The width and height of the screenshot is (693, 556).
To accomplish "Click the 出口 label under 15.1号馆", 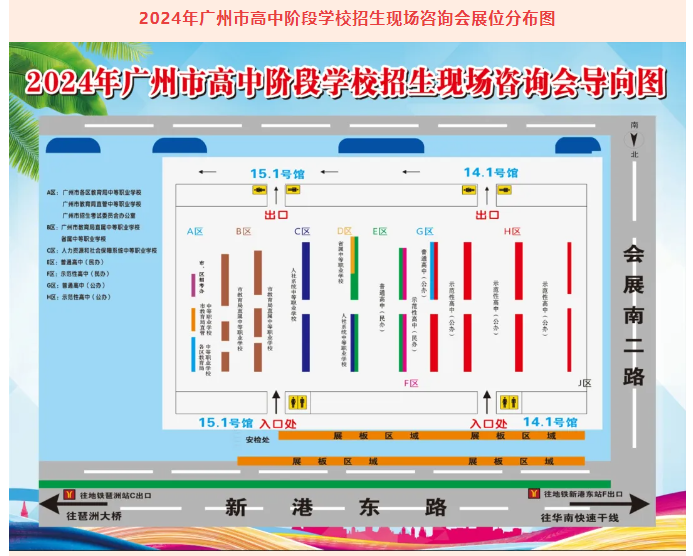I will (276, 215).
